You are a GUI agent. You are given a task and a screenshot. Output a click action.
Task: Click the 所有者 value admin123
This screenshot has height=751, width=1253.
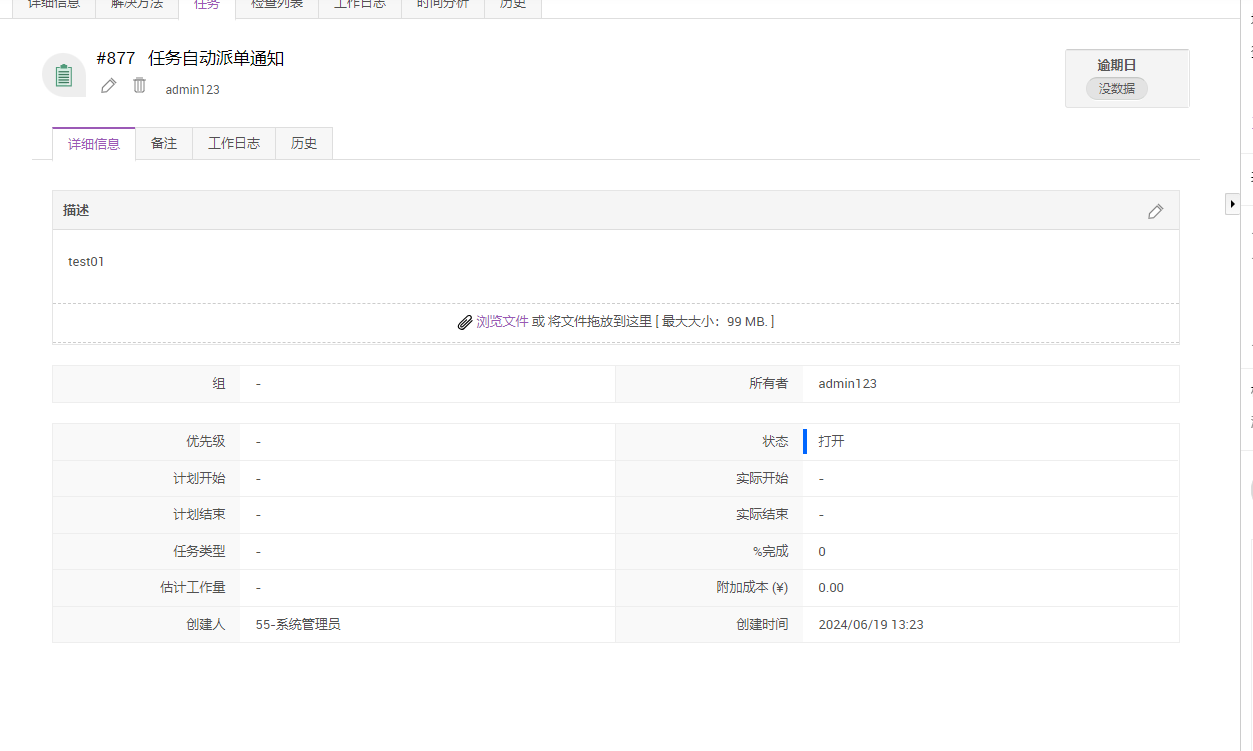[847, 384]
